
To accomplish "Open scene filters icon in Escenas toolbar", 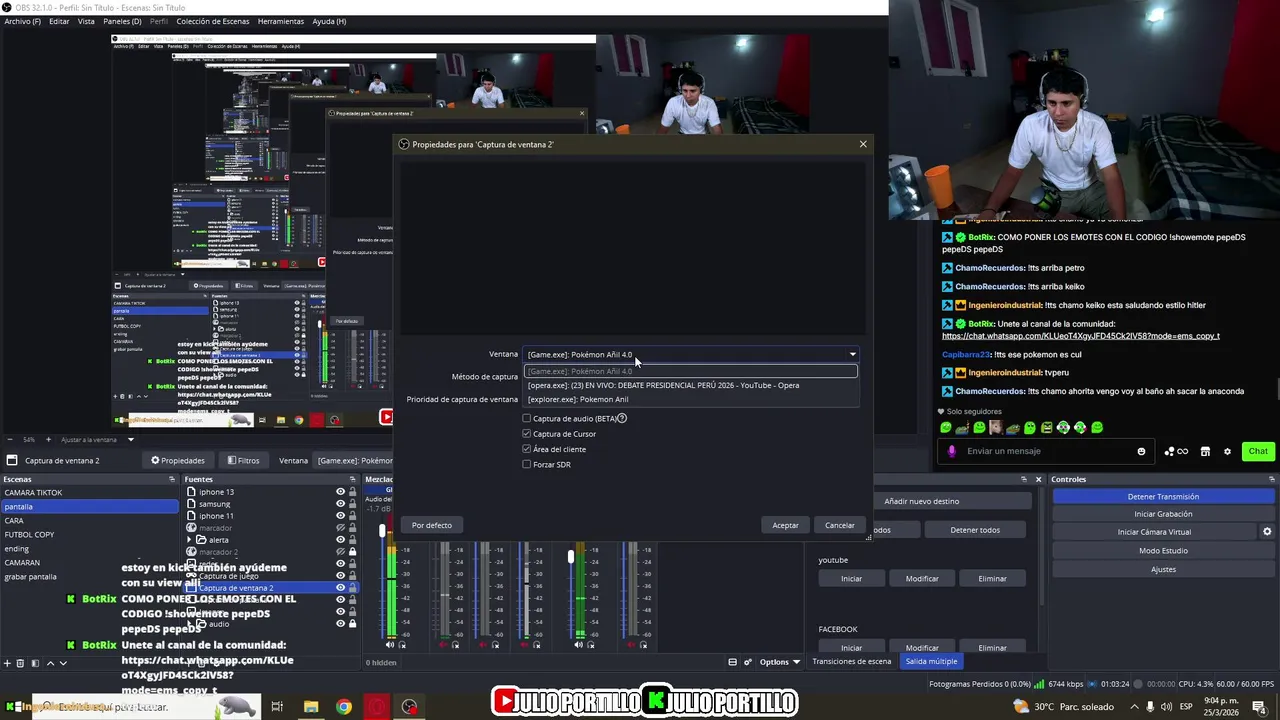I will click(x=35, y=663).
